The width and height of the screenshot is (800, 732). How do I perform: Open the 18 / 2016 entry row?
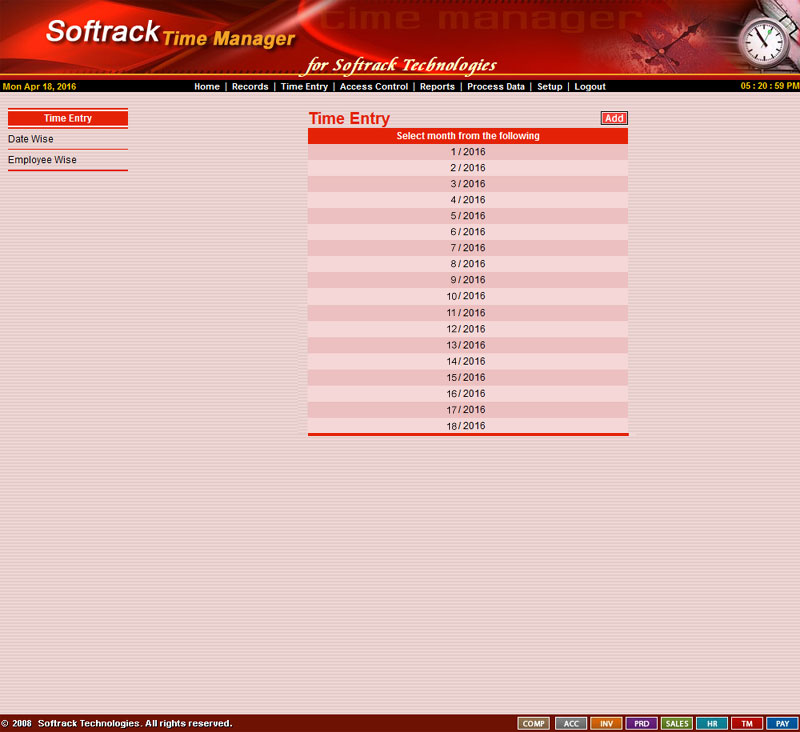point(467,426)
